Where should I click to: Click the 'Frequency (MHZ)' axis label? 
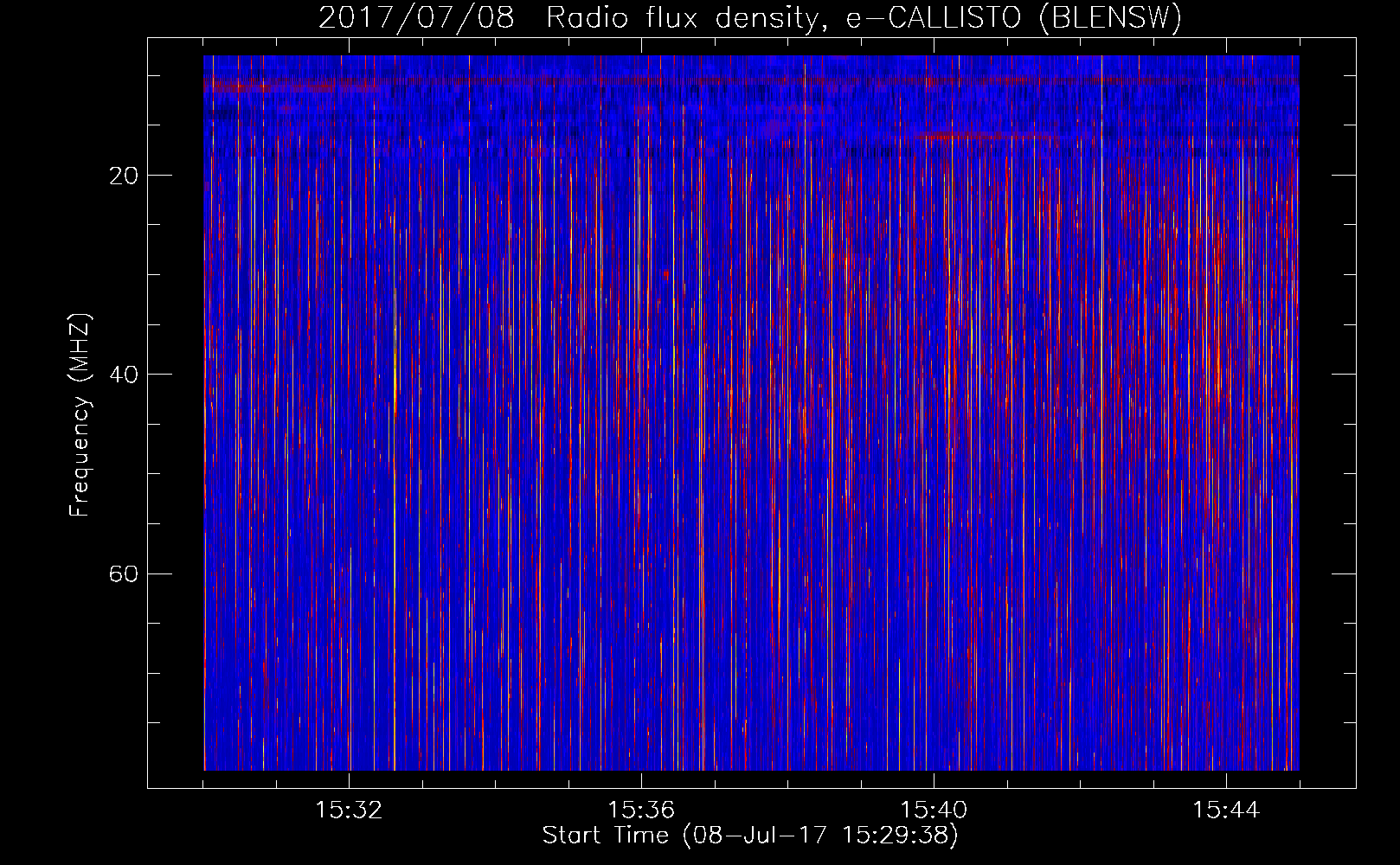click(79, 415)
